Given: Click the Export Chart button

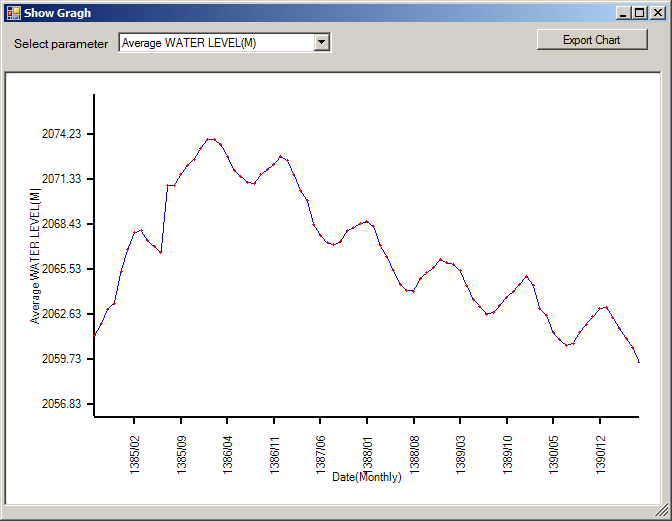Looking at the screenshot, I should point(592,40).
